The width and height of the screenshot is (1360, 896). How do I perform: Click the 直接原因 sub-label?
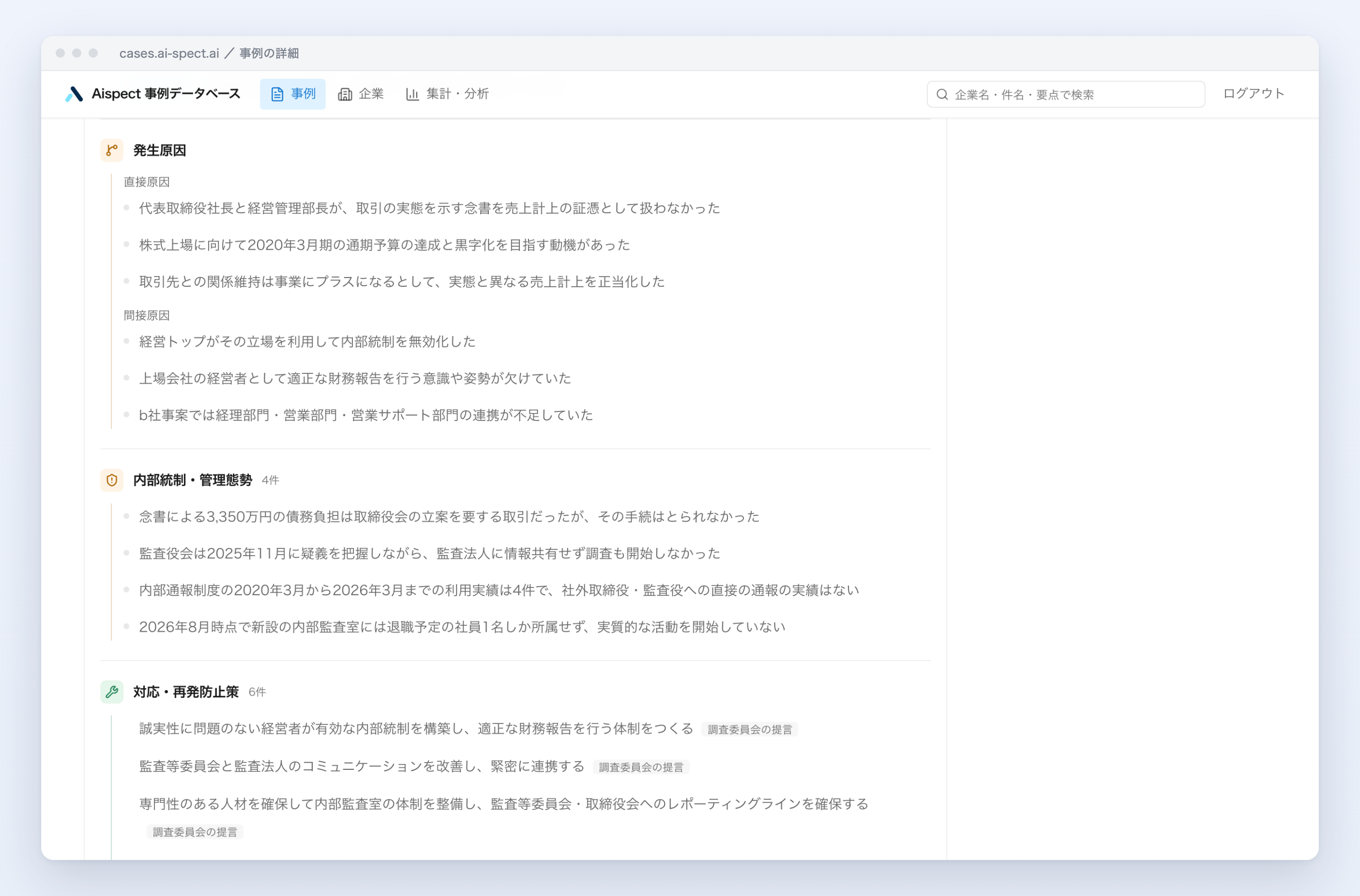coord(147,182)
